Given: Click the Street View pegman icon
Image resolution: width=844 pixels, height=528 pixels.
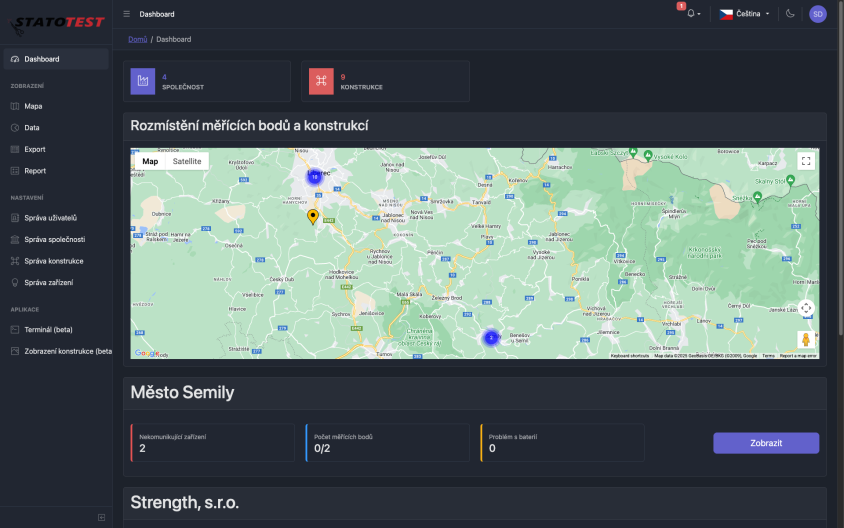Looking at the screenshot, I should click(806, 339).
